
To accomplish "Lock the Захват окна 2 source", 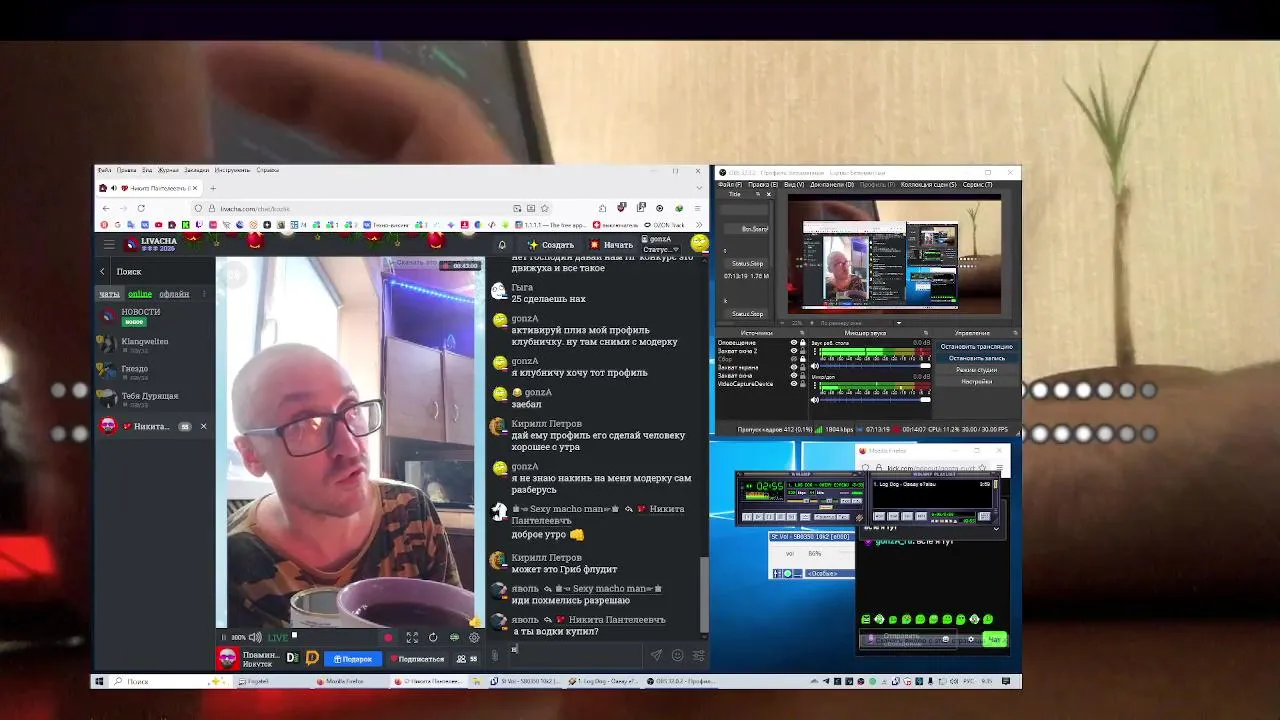I will tap(802, 351).
